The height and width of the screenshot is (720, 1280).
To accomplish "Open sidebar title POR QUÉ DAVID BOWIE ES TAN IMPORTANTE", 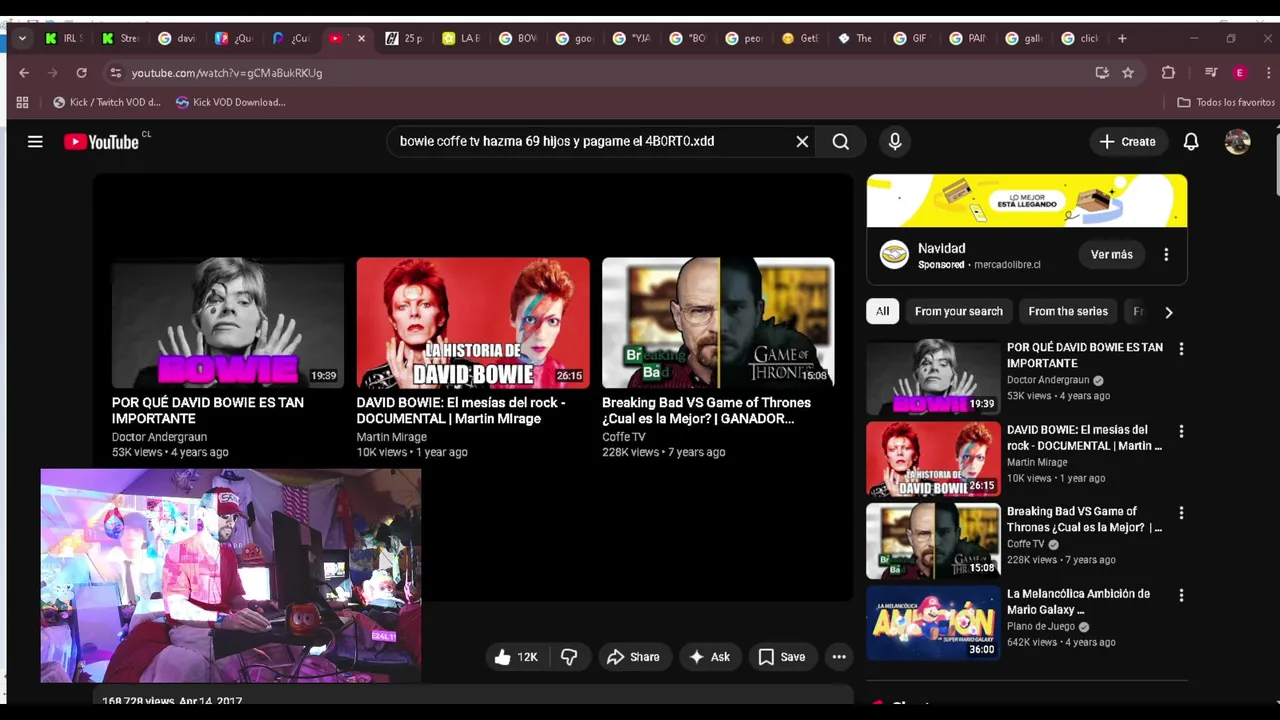I will (1085, 355).
